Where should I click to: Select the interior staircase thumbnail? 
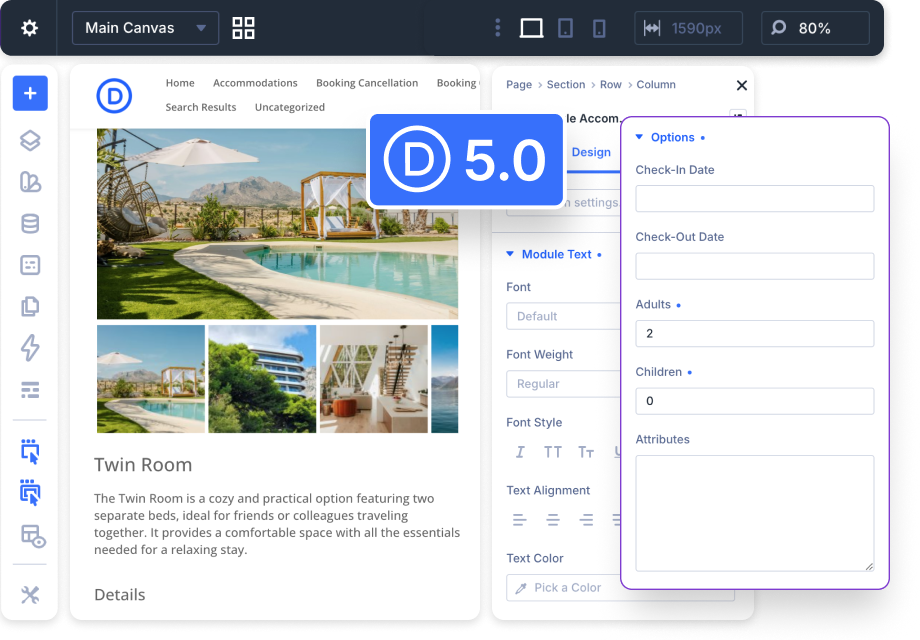(374, 379)
